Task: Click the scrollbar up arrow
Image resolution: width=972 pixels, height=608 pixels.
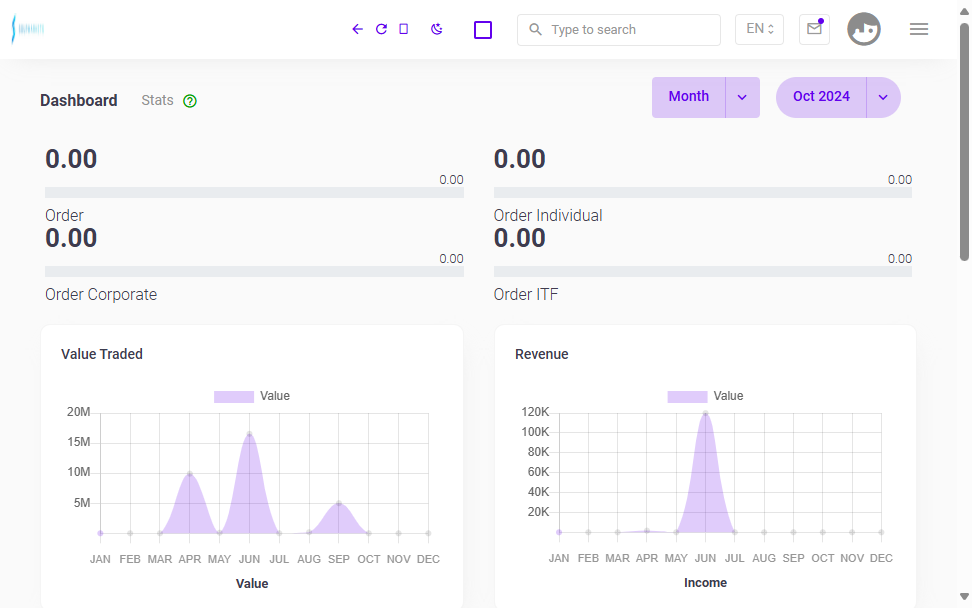Action: tap(964, 11)
